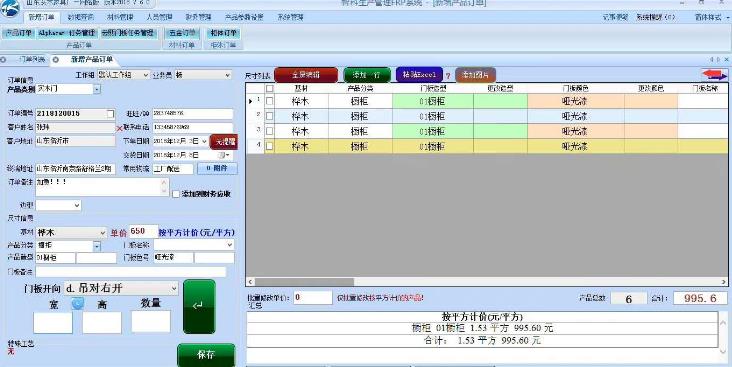Click the 五金订单 ribbon button
This screenshot has height=367, width=732.
click(183, 33)
